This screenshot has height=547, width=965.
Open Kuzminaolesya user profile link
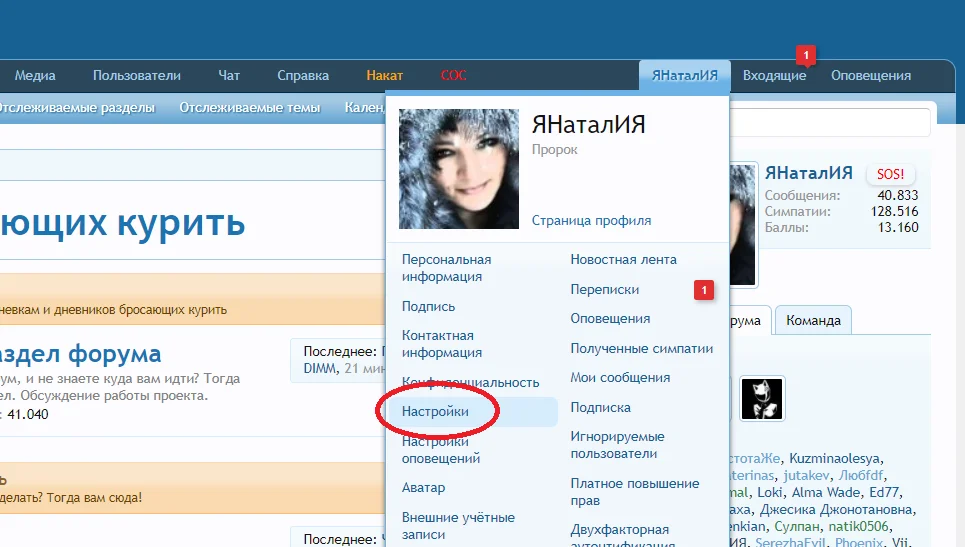point(835,458)
